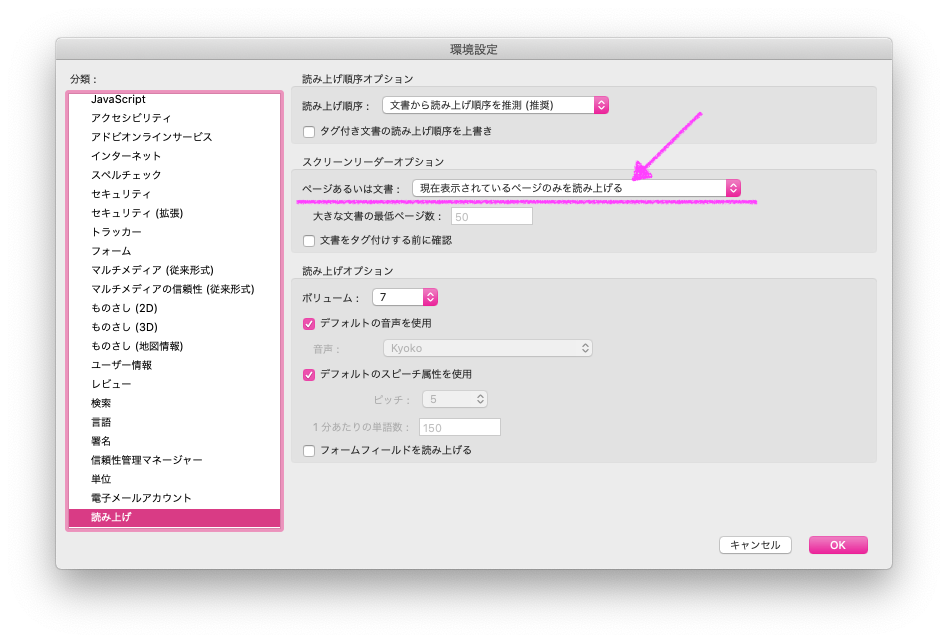Click the キャンセル button
This screenshot has height=643, width=948.
click(x=755, y=545)
